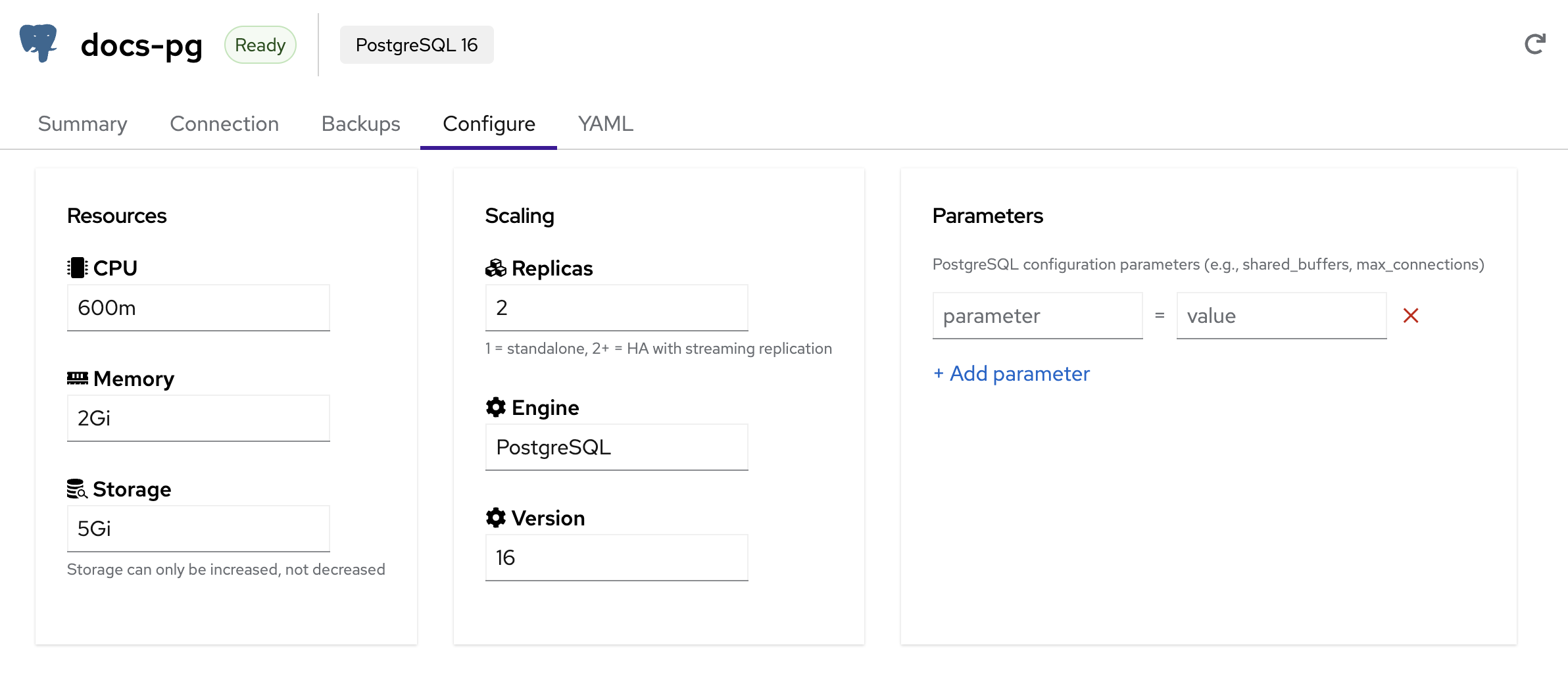
Task: Switch to the Connection tab
Action: click(x=224, y=124)
